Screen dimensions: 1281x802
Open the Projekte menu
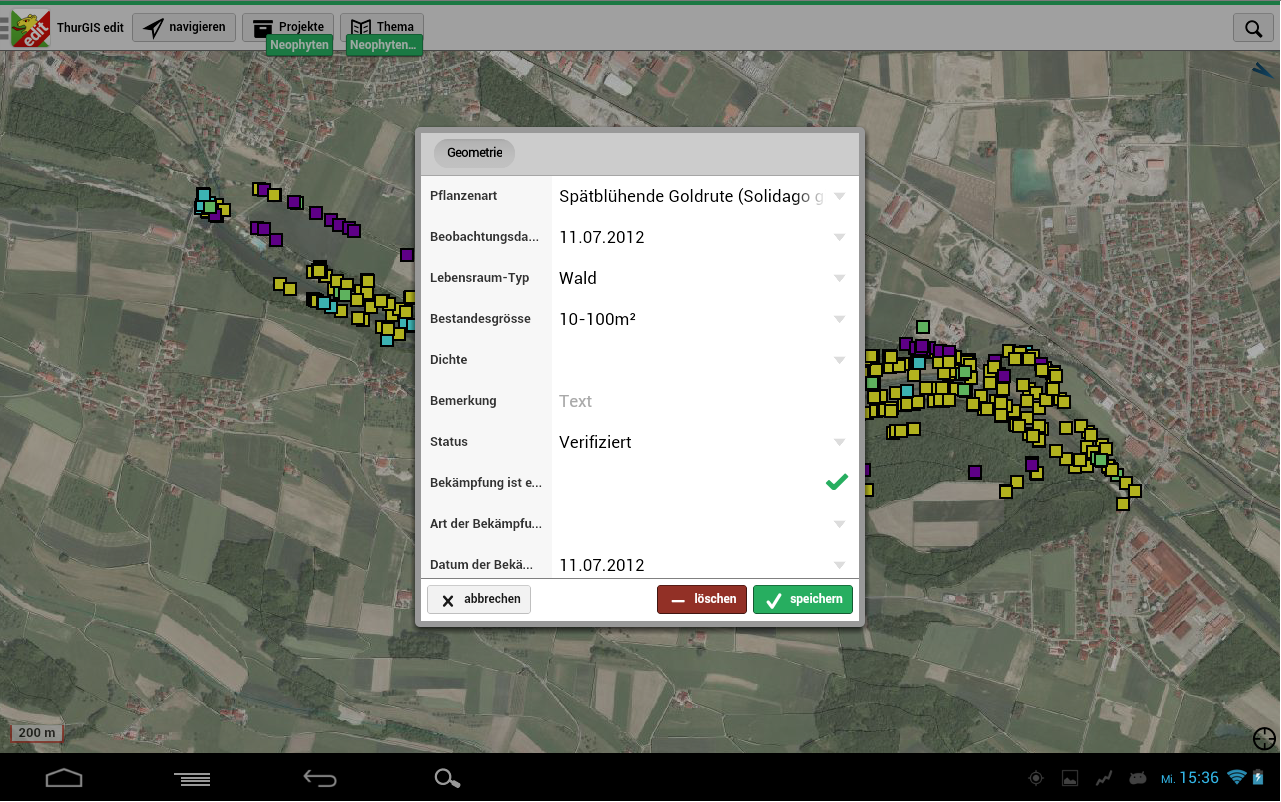[x=288, y=27]
